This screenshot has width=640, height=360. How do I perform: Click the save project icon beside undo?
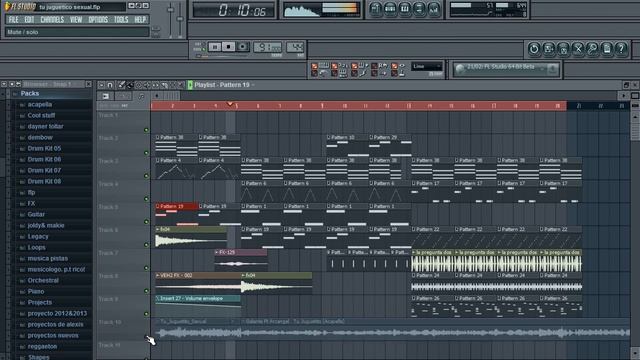tap(548, 49)
